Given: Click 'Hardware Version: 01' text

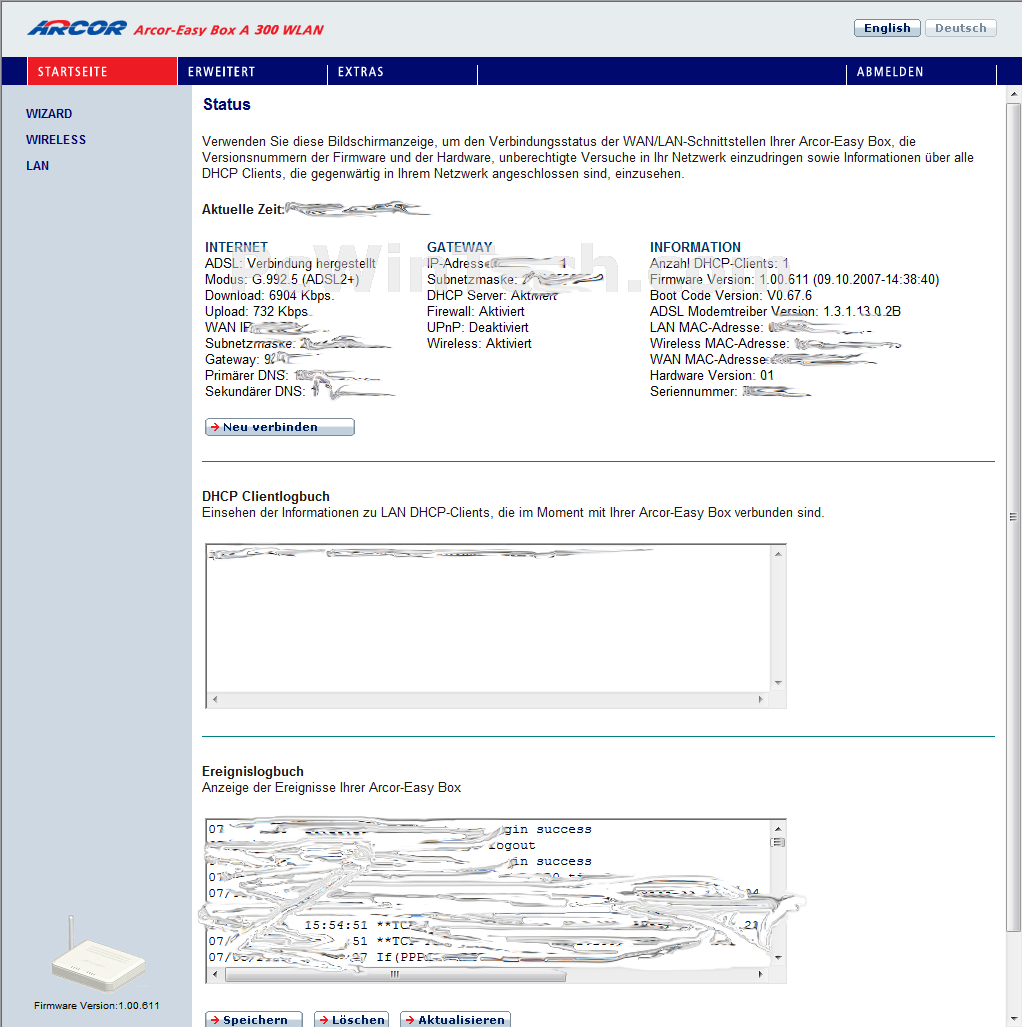Looking at the screenshot, I should point(711,375).
